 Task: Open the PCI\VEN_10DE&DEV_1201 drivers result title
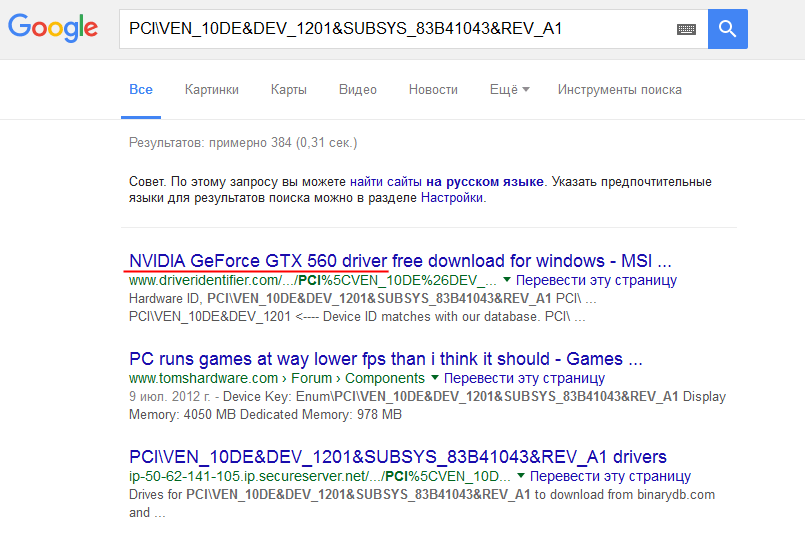pyautogui.click(x=398, y=457)
